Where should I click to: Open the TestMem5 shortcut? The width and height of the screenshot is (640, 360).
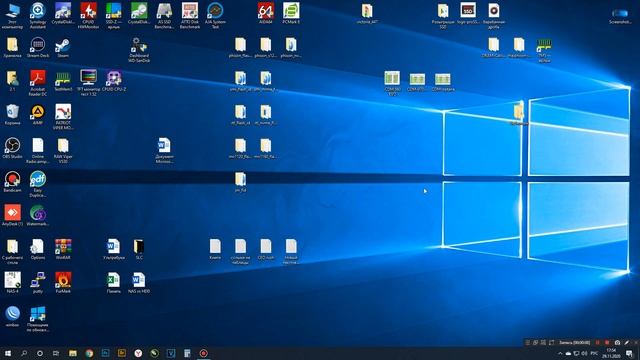pos(63,80)
